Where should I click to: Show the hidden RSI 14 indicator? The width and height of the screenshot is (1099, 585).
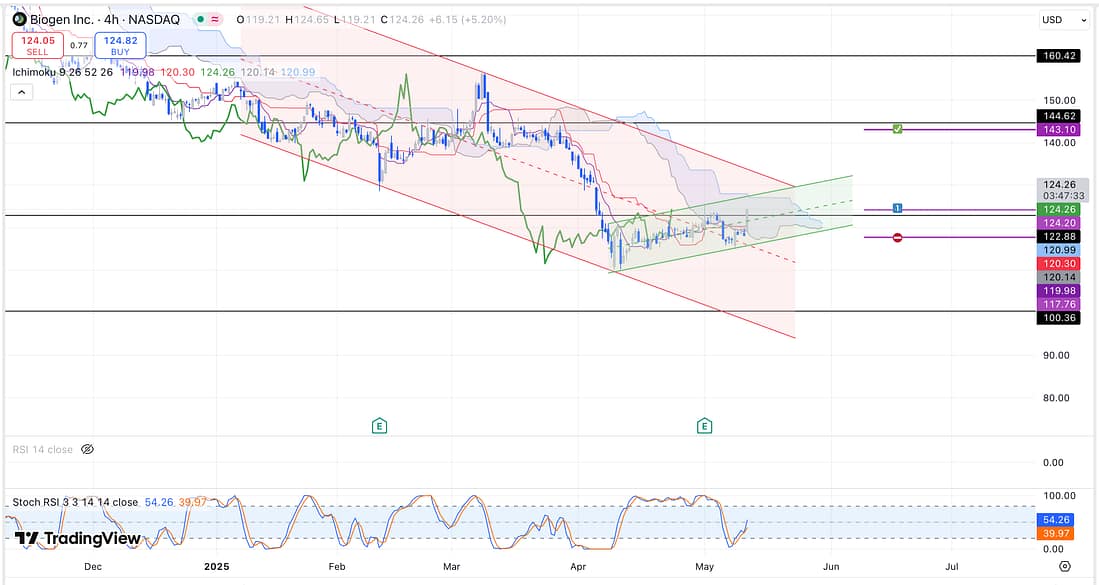[87, 450]
